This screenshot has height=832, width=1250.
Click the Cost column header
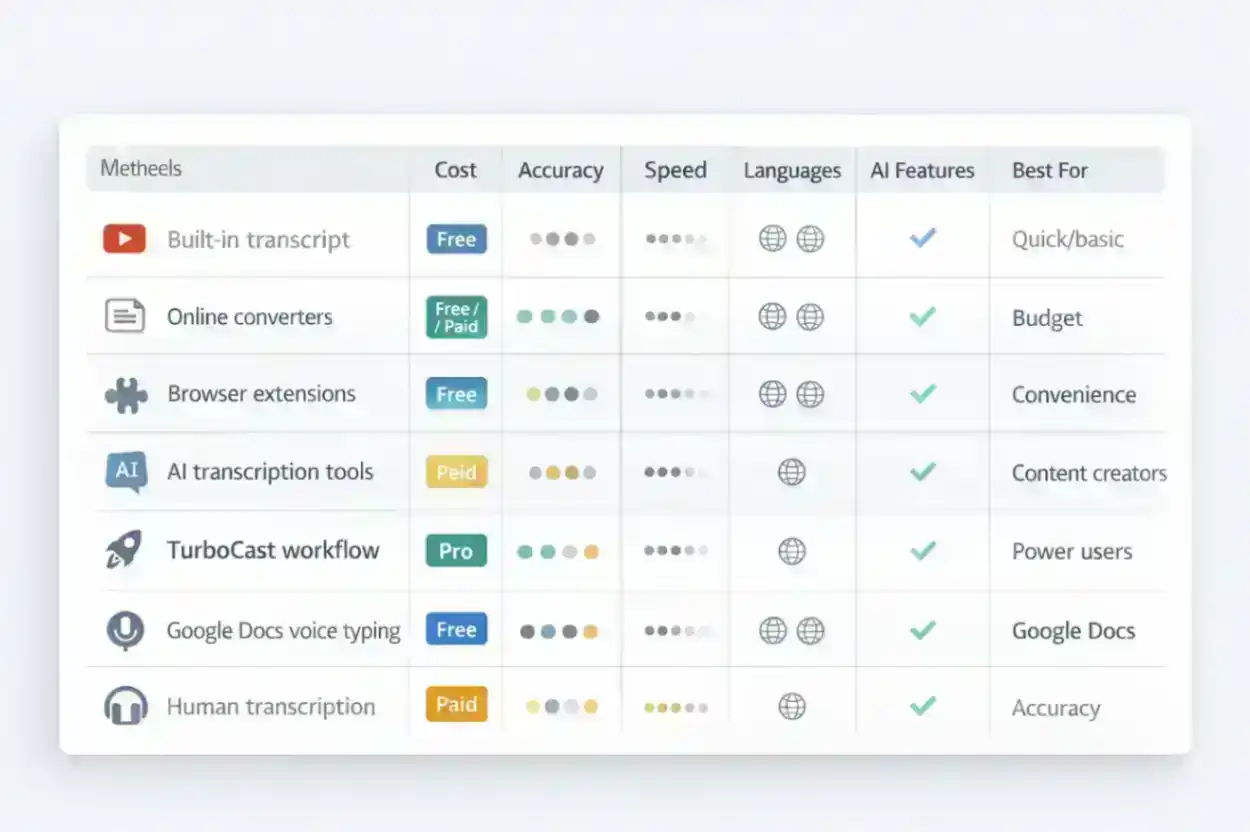click(x=455, y=170)
